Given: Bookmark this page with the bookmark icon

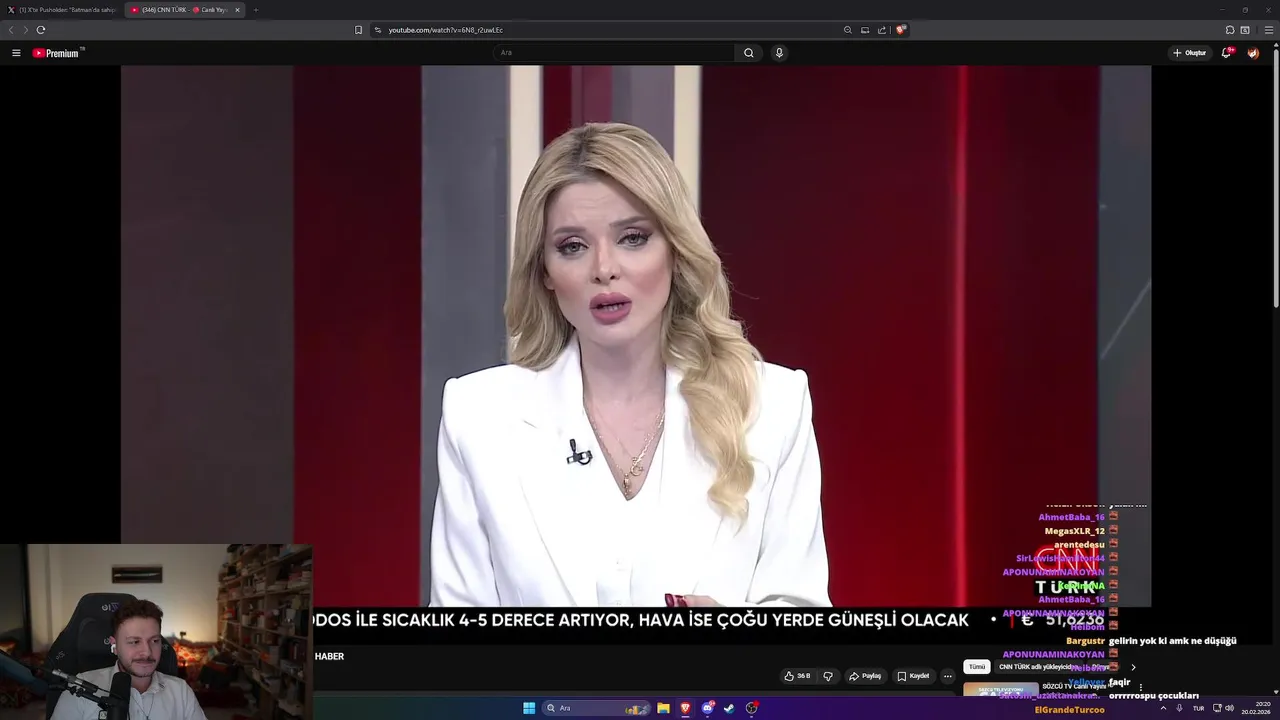Looking at the screenshot, I should (x=358, y=30).
